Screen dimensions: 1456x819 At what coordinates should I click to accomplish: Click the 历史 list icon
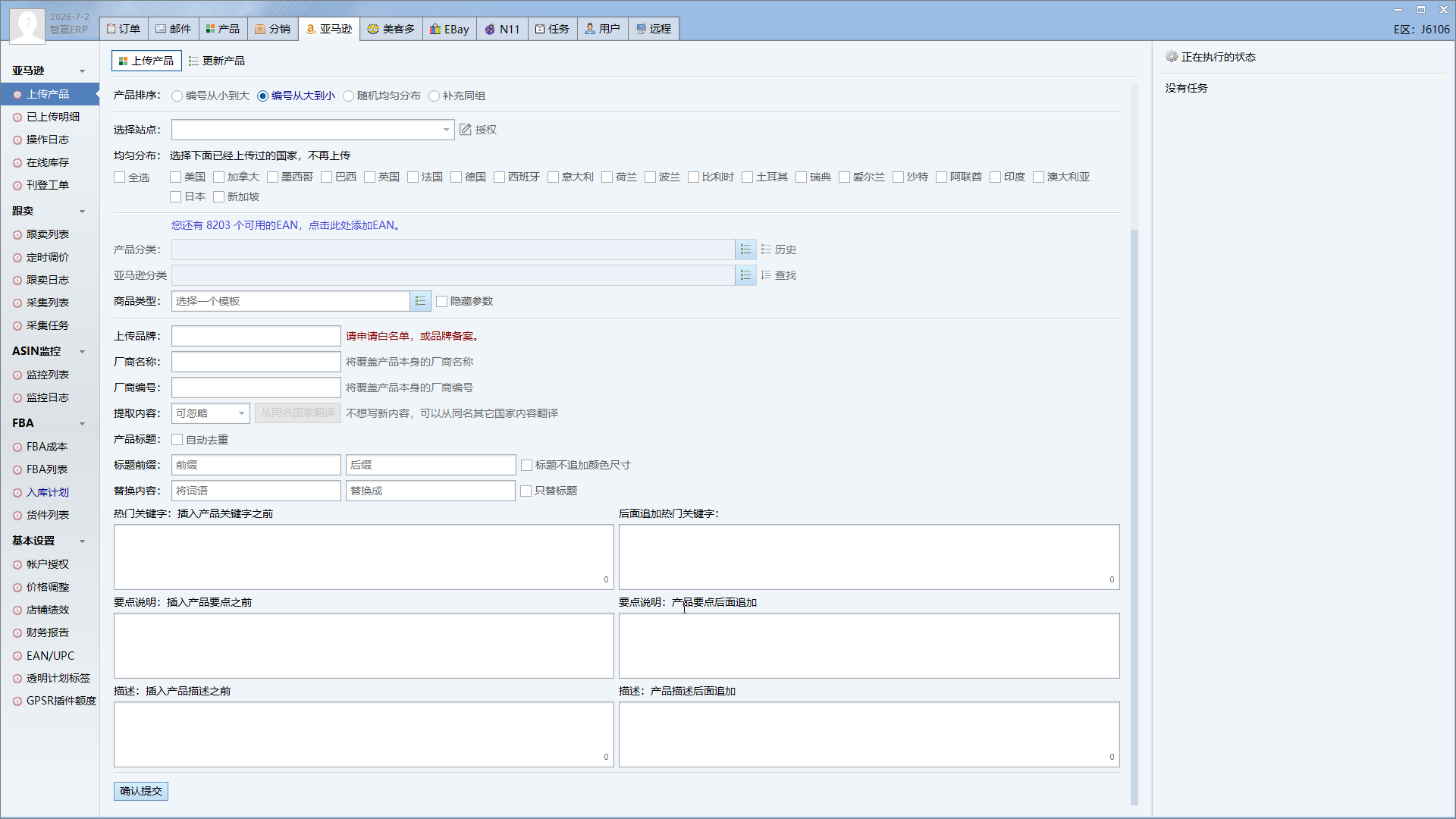[766, 249]
